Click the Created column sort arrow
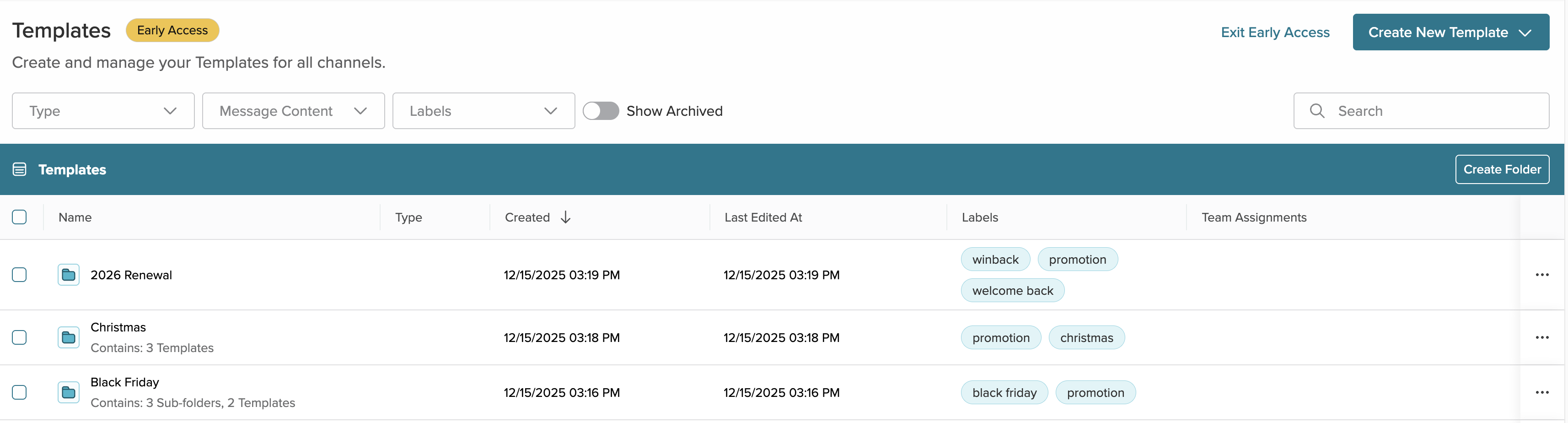Screen dimensions: 1568x423 pos(565,217)
